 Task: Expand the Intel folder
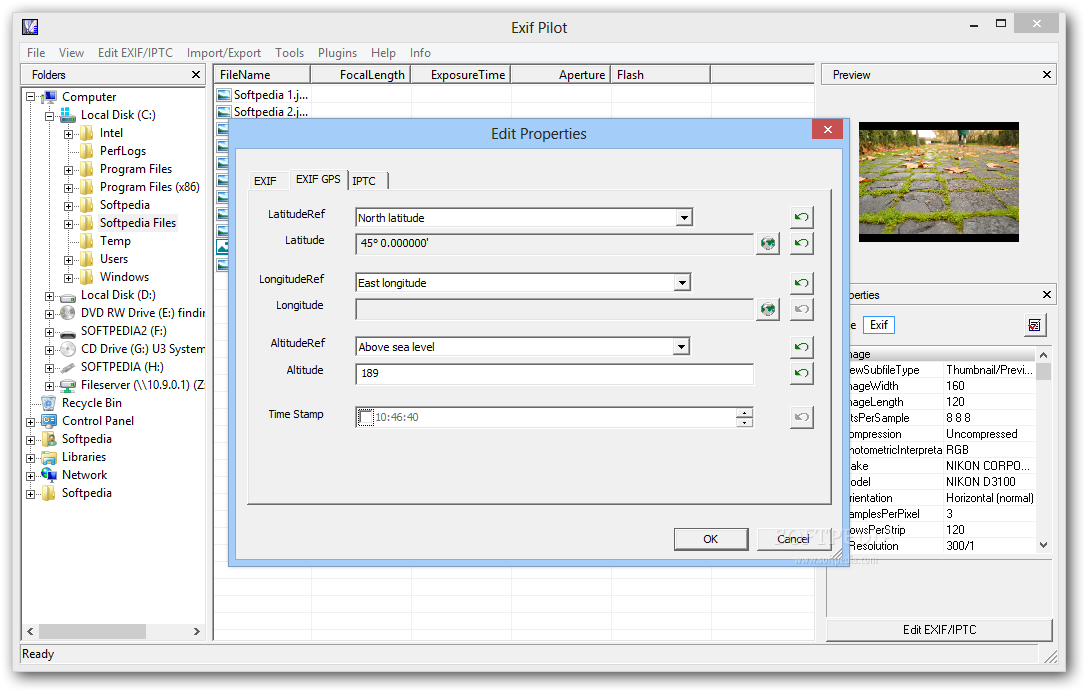(68, 134)
